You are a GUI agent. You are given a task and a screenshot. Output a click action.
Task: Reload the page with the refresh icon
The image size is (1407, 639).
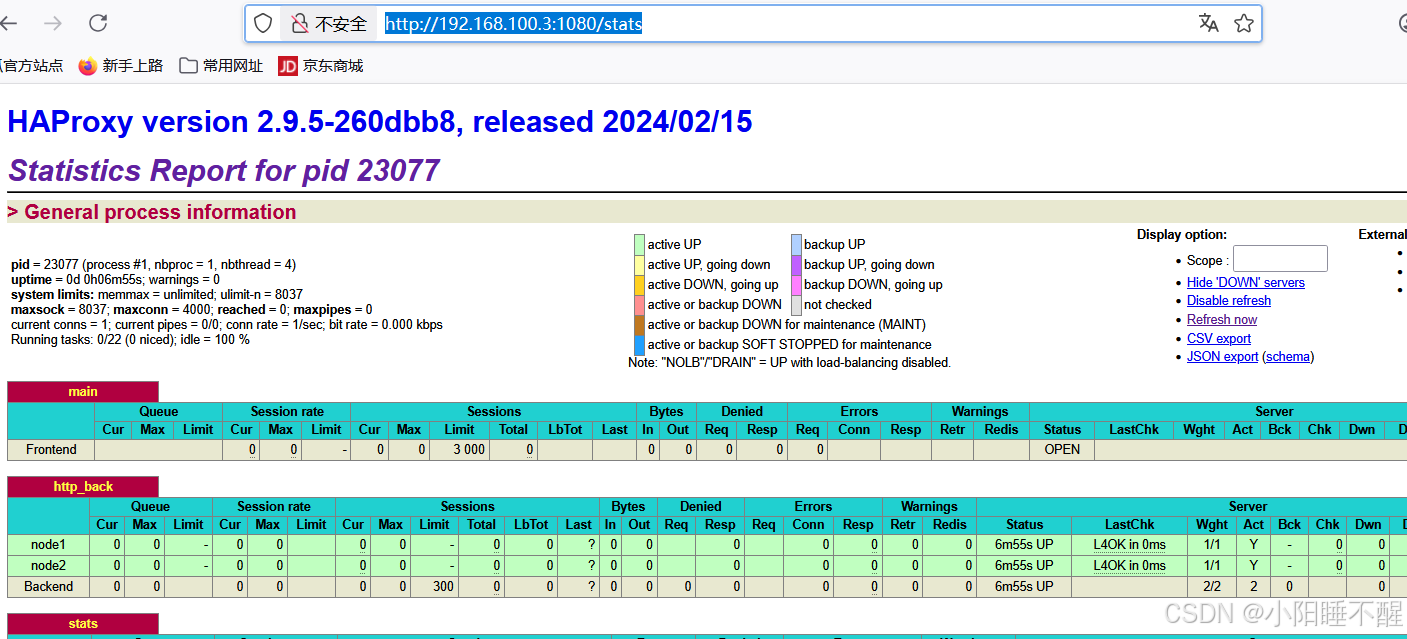coord(98,23)
